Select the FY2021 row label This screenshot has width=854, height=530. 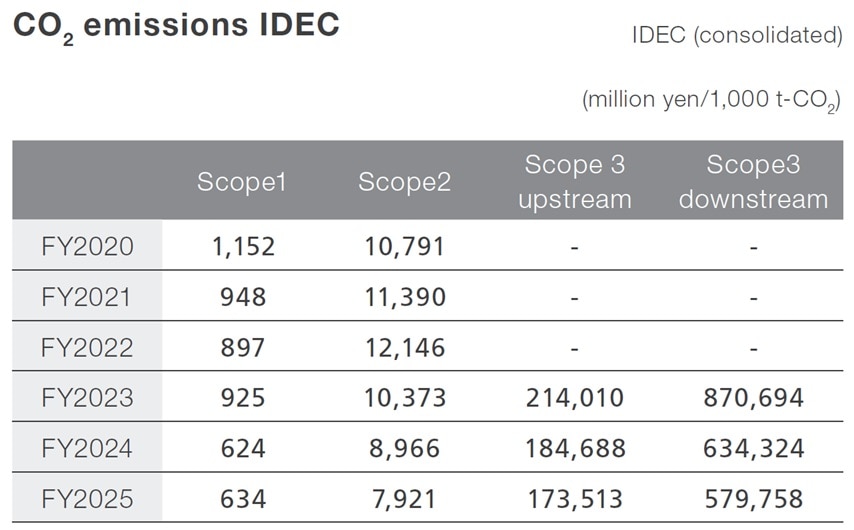click(x=87, y=297)
